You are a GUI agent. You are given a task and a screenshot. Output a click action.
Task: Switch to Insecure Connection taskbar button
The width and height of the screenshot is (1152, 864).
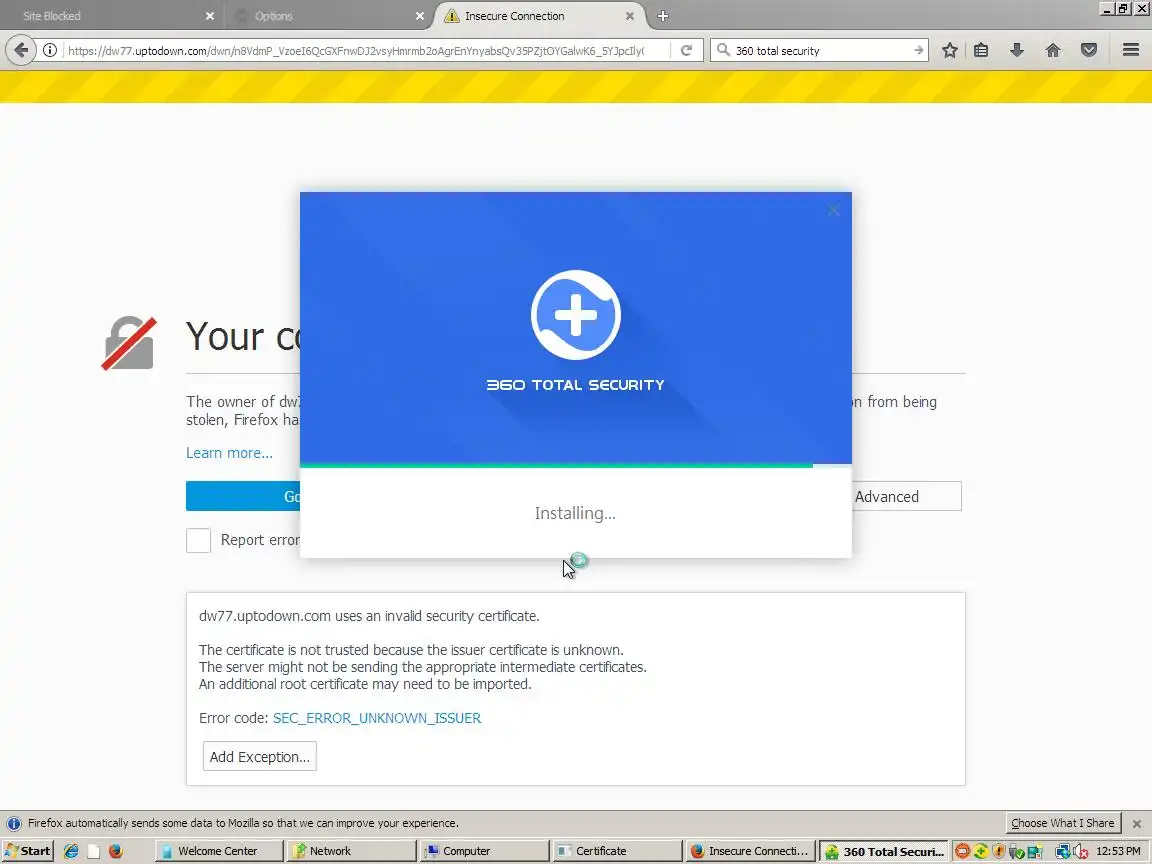point(750,851)
